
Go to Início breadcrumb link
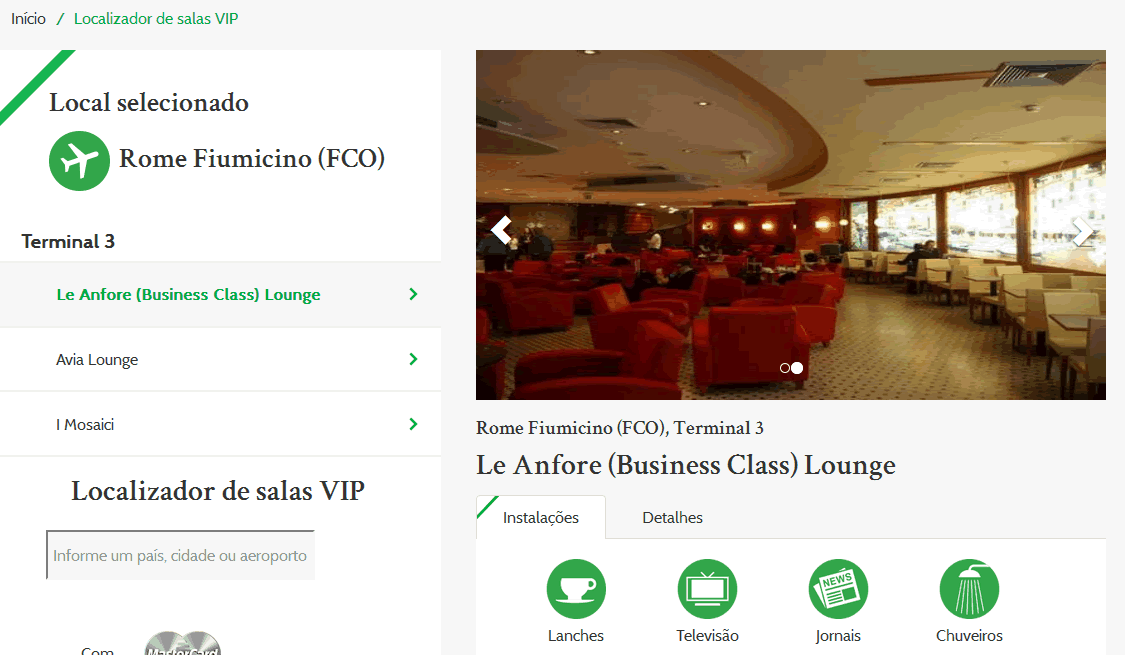point(28,19)
